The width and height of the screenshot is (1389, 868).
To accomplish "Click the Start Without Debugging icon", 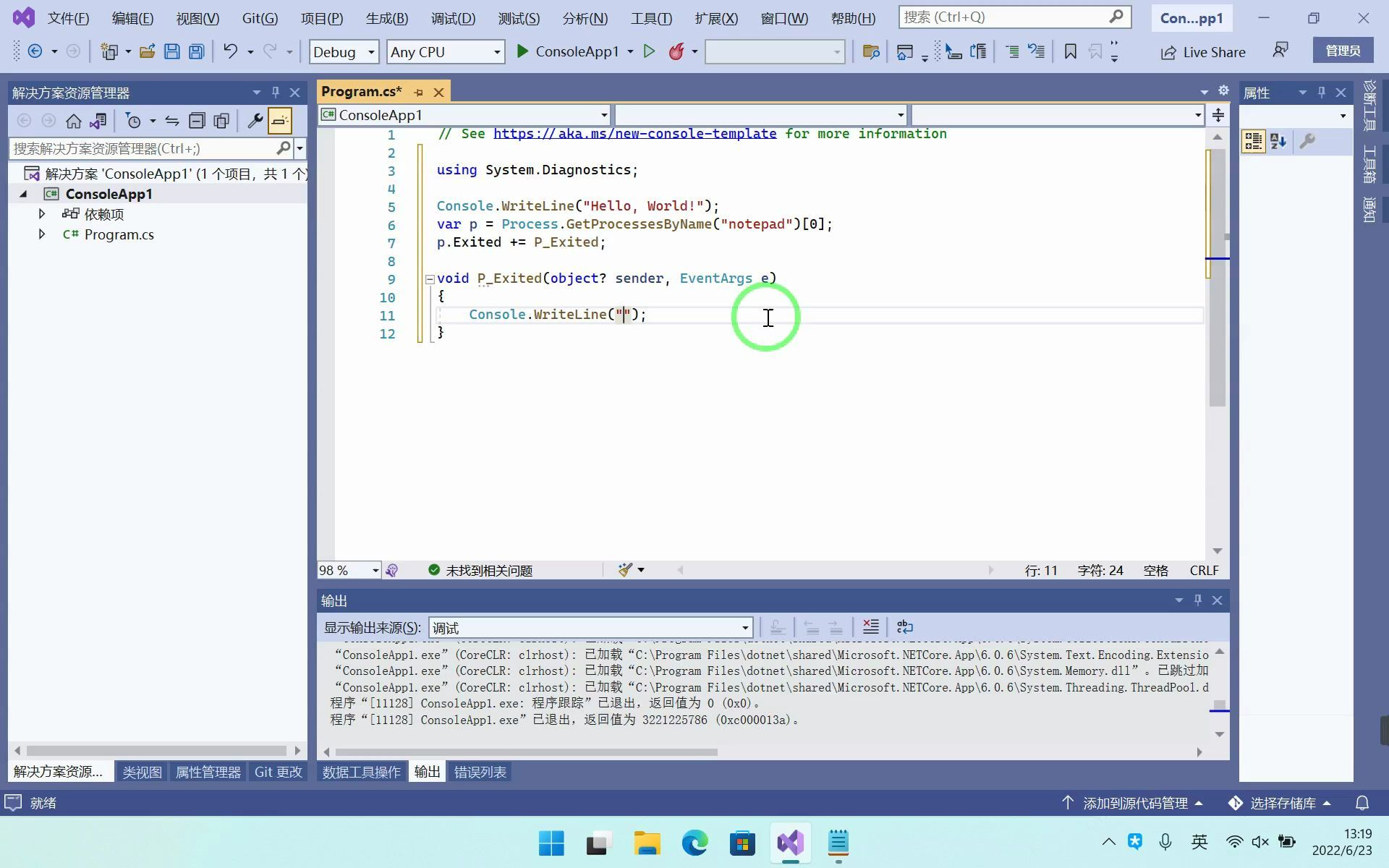I will (649, 51).
